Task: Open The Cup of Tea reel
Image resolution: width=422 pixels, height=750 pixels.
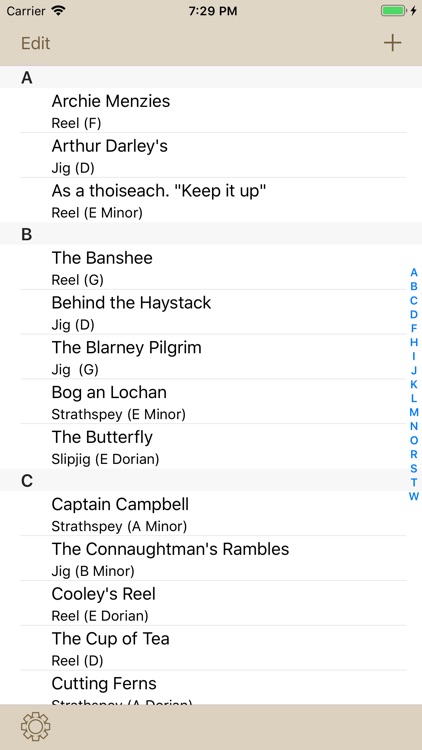Action: point(211,648)
